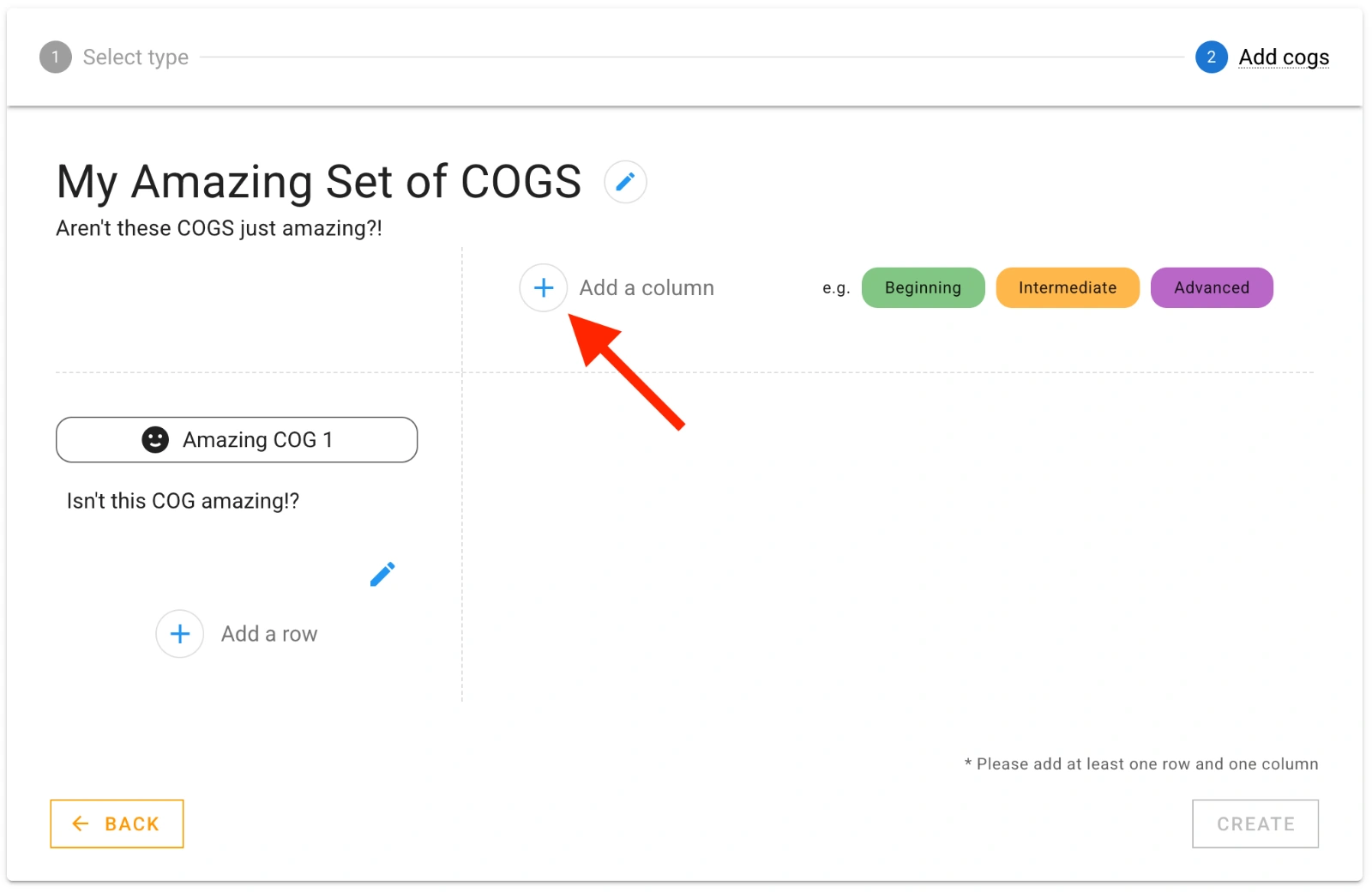Click the Add a row label
This screenshot has width=1372, height=893.
coord(268,633)
